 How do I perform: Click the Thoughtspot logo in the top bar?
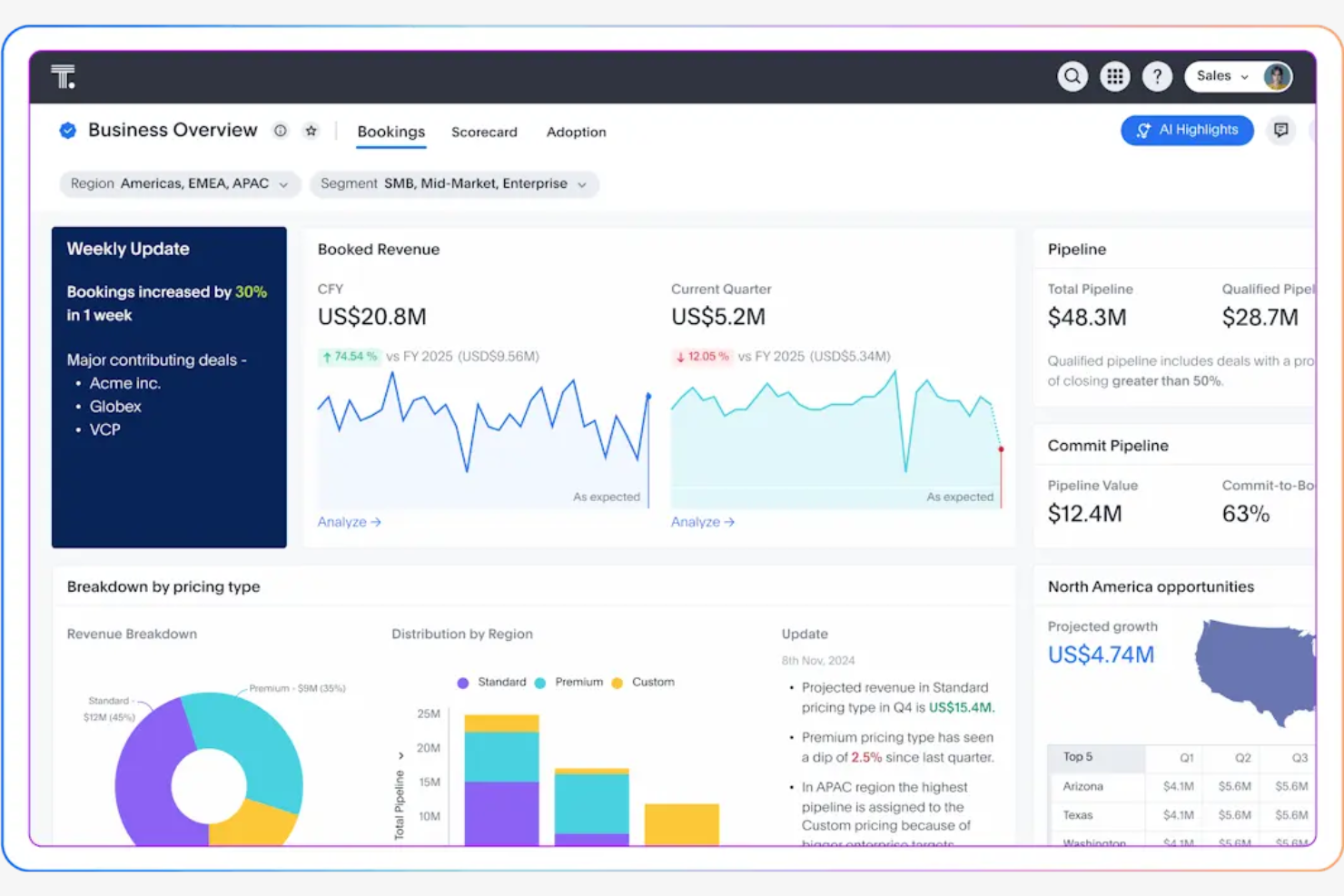coord(62,76)
